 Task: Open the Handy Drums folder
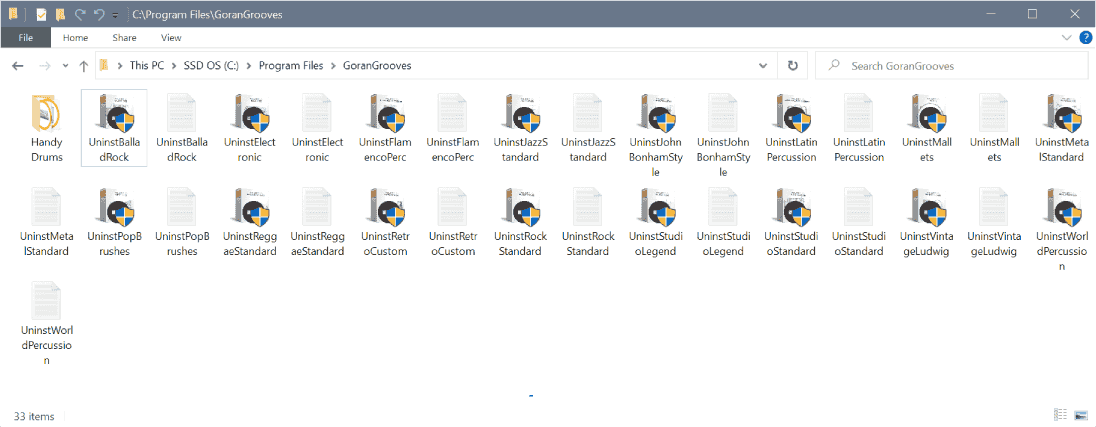click(x=46, y=128)
